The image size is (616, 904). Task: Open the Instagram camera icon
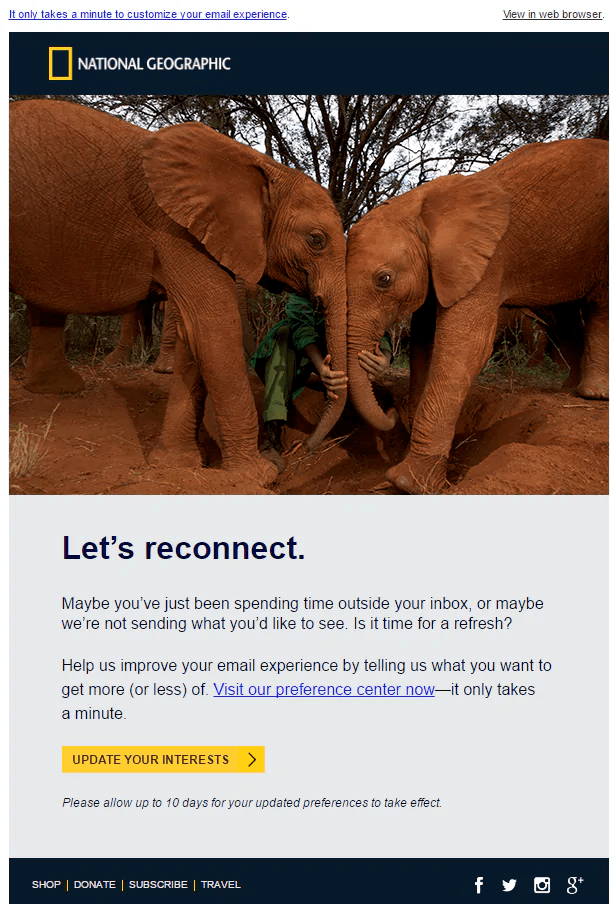click(542, 884)
